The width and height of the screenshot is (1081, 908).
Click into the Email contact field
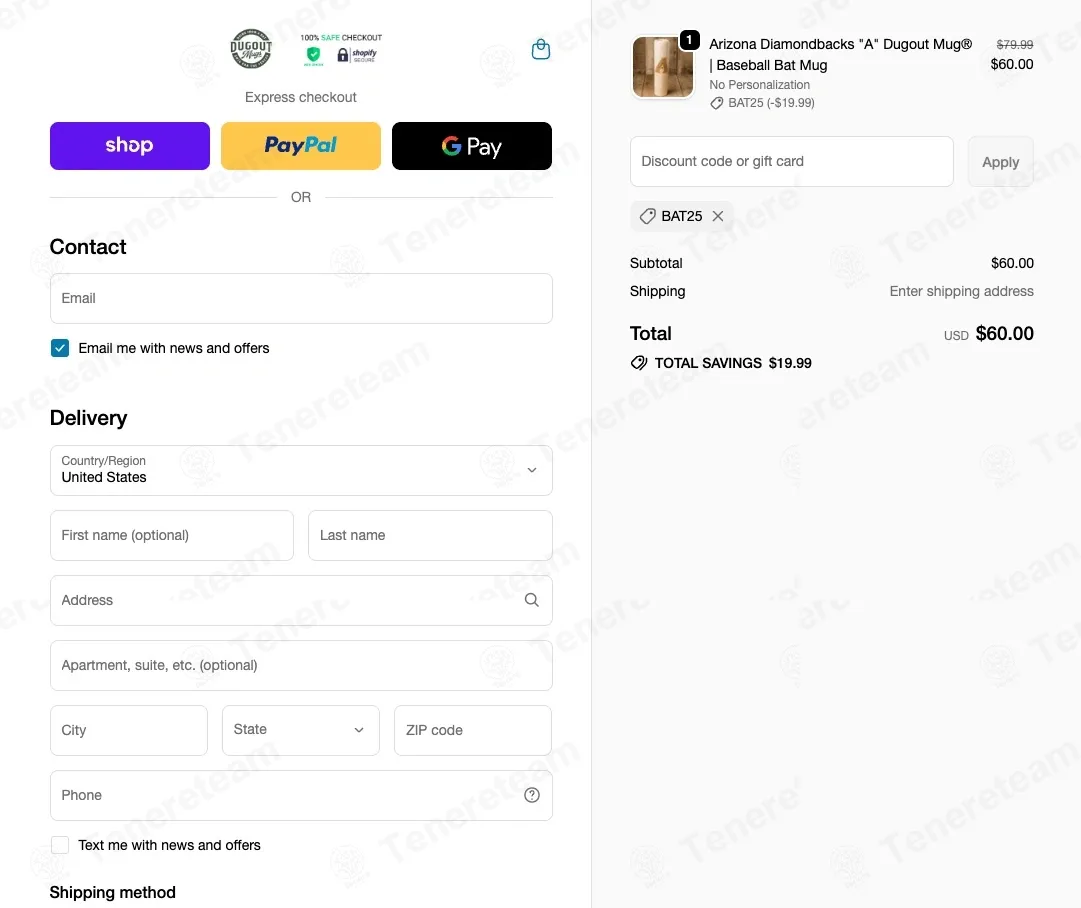click(x=301, y=299)
